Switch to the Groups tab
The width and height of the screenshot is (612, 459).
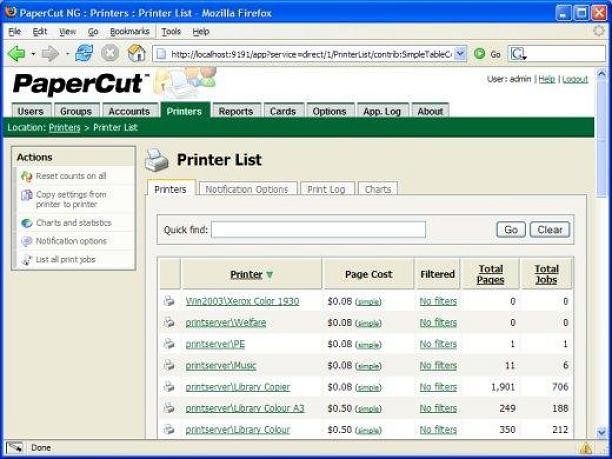tap(76, 111)
